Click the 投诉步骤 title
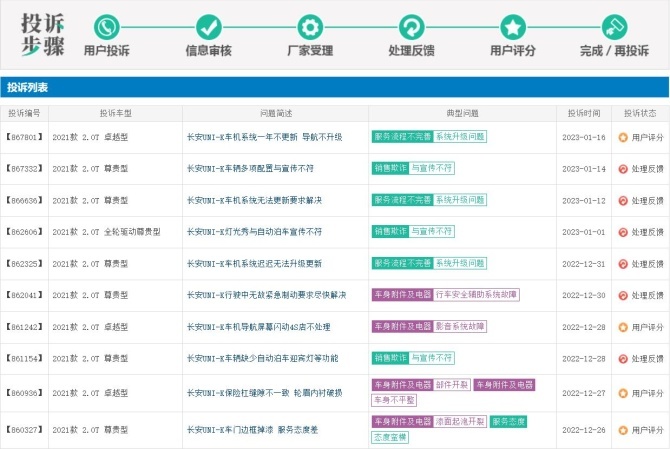The height and width of the screenshot is (449, 670). [x=43, y=35]
